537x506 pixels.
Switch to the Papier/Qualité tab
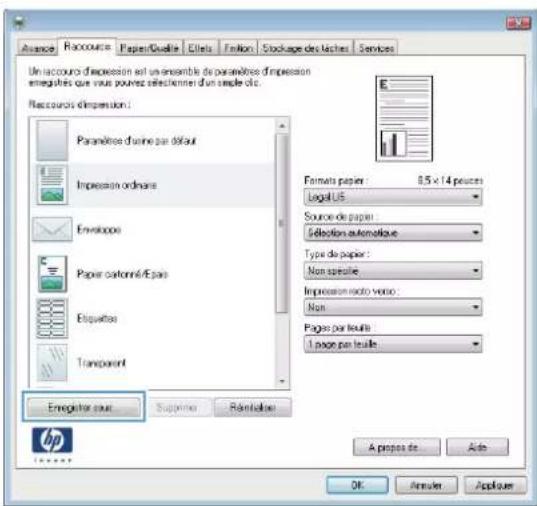point(149,48)
